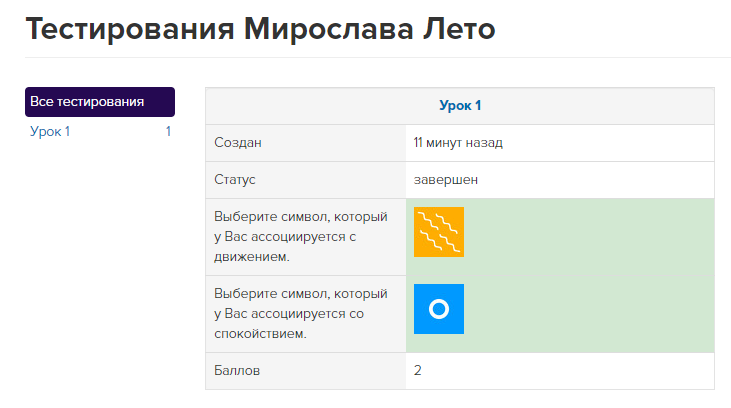731x408 pixels.
Task: Click the 'Урок 1' table header link
Action: (x=460, y=105)
